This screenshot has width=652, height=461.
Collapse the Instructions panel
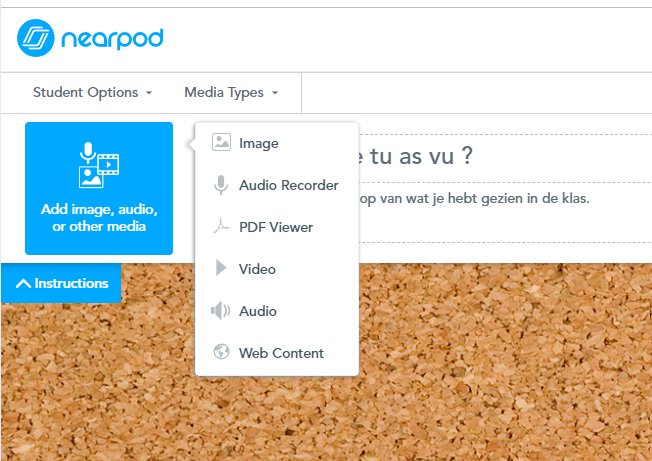click(x=62, y=284)
